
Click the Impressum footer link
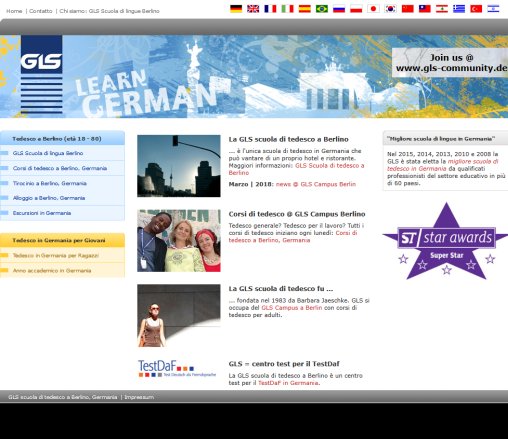pos(139,397)
